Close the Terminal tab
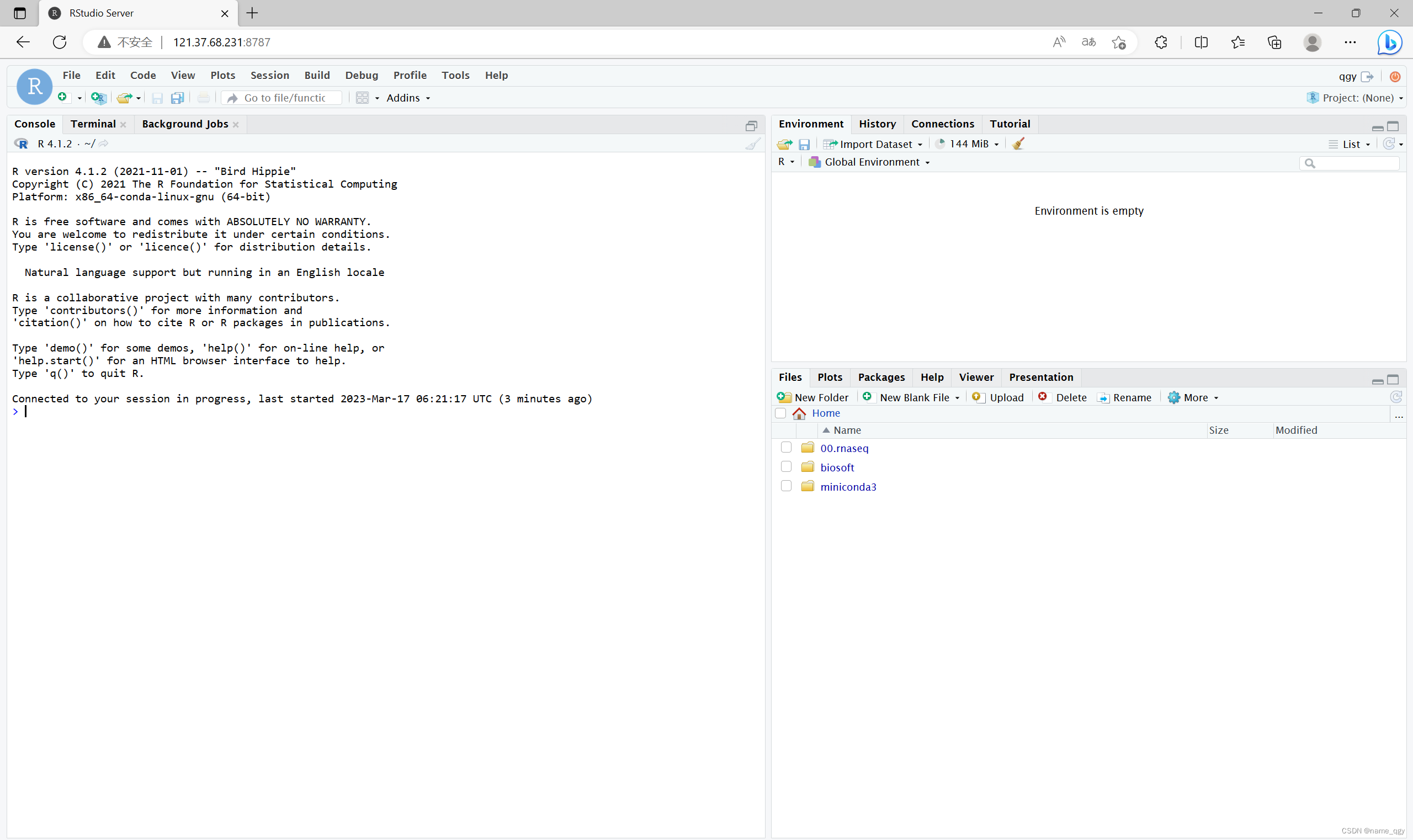The height and width of the screenshot is (840, 1413). [x=123, y=125]
